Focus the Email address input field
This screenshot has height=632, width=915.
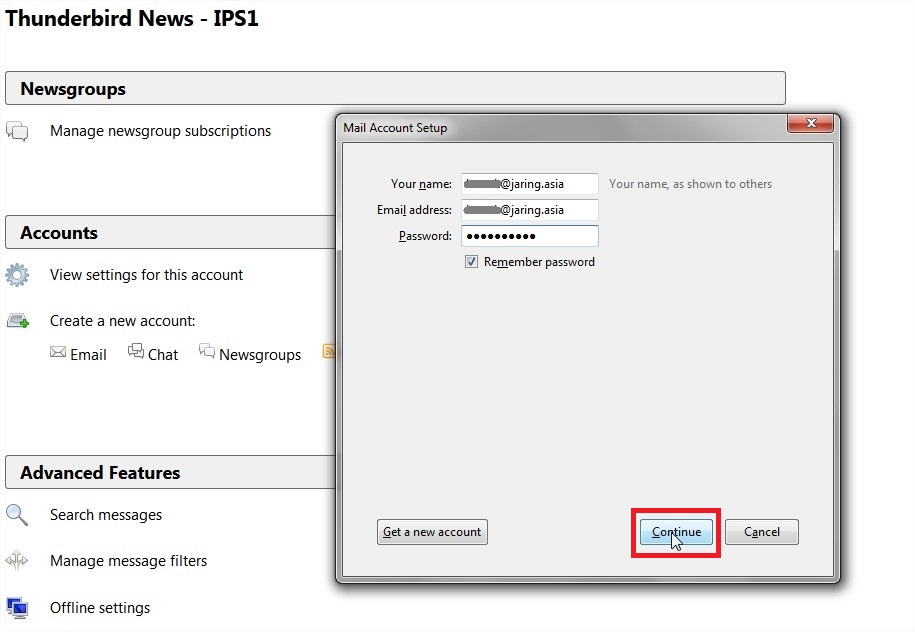530,210
